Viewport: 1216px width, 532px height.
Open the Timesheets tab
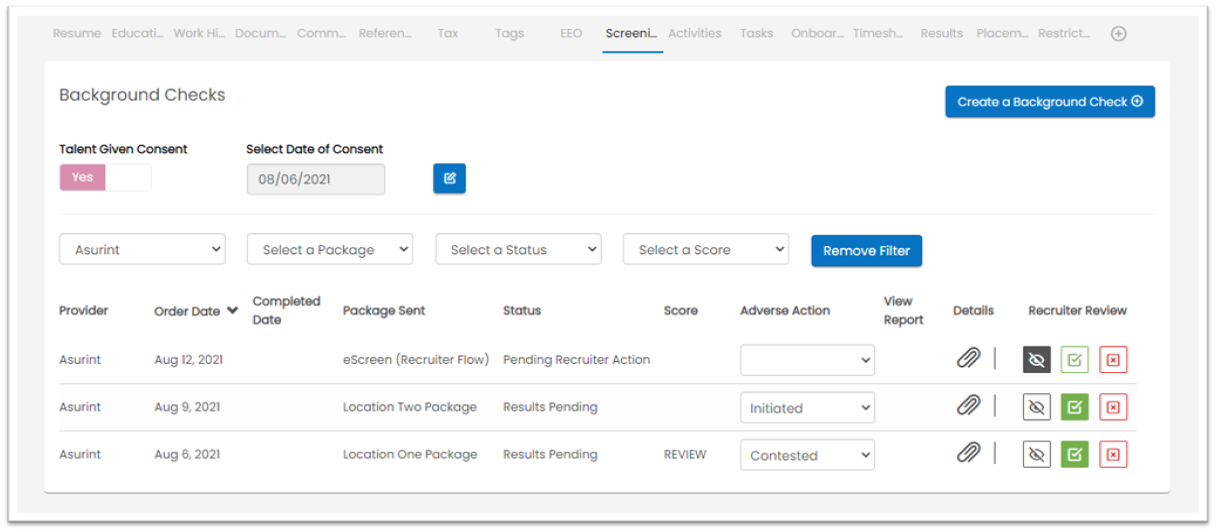(878, 33)
